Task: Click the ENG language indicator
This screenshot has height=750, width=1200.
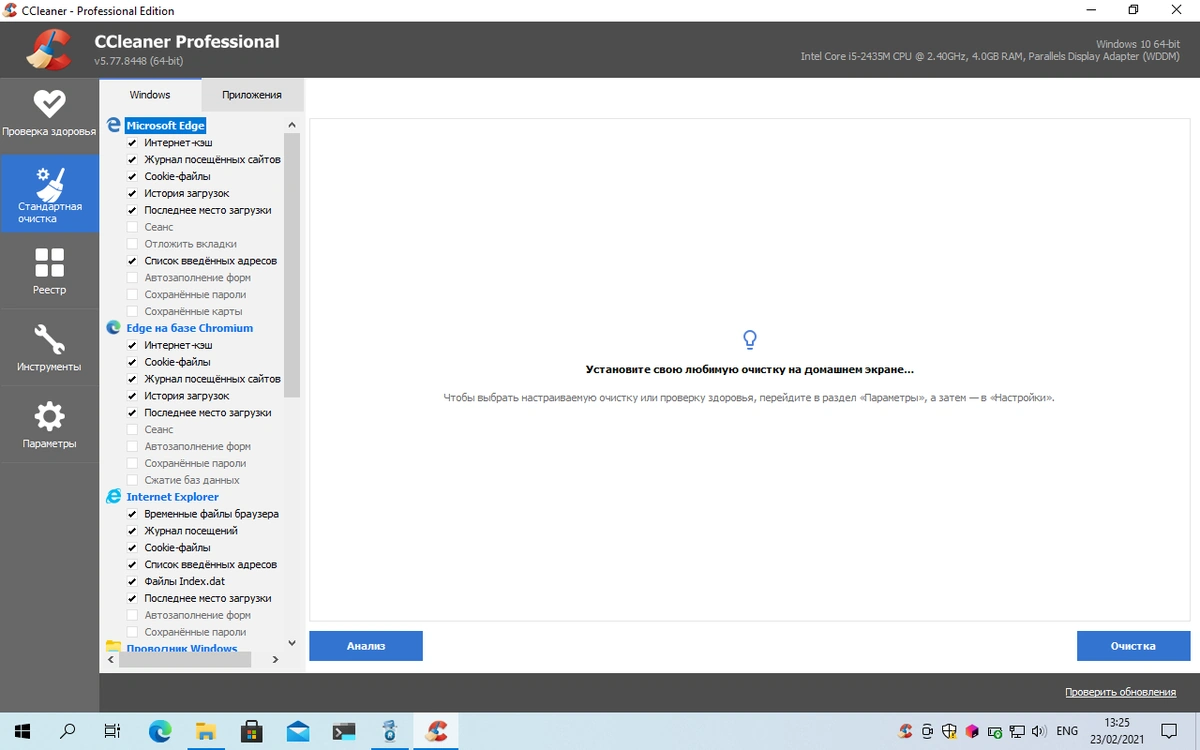Action: coord(1067,731)
